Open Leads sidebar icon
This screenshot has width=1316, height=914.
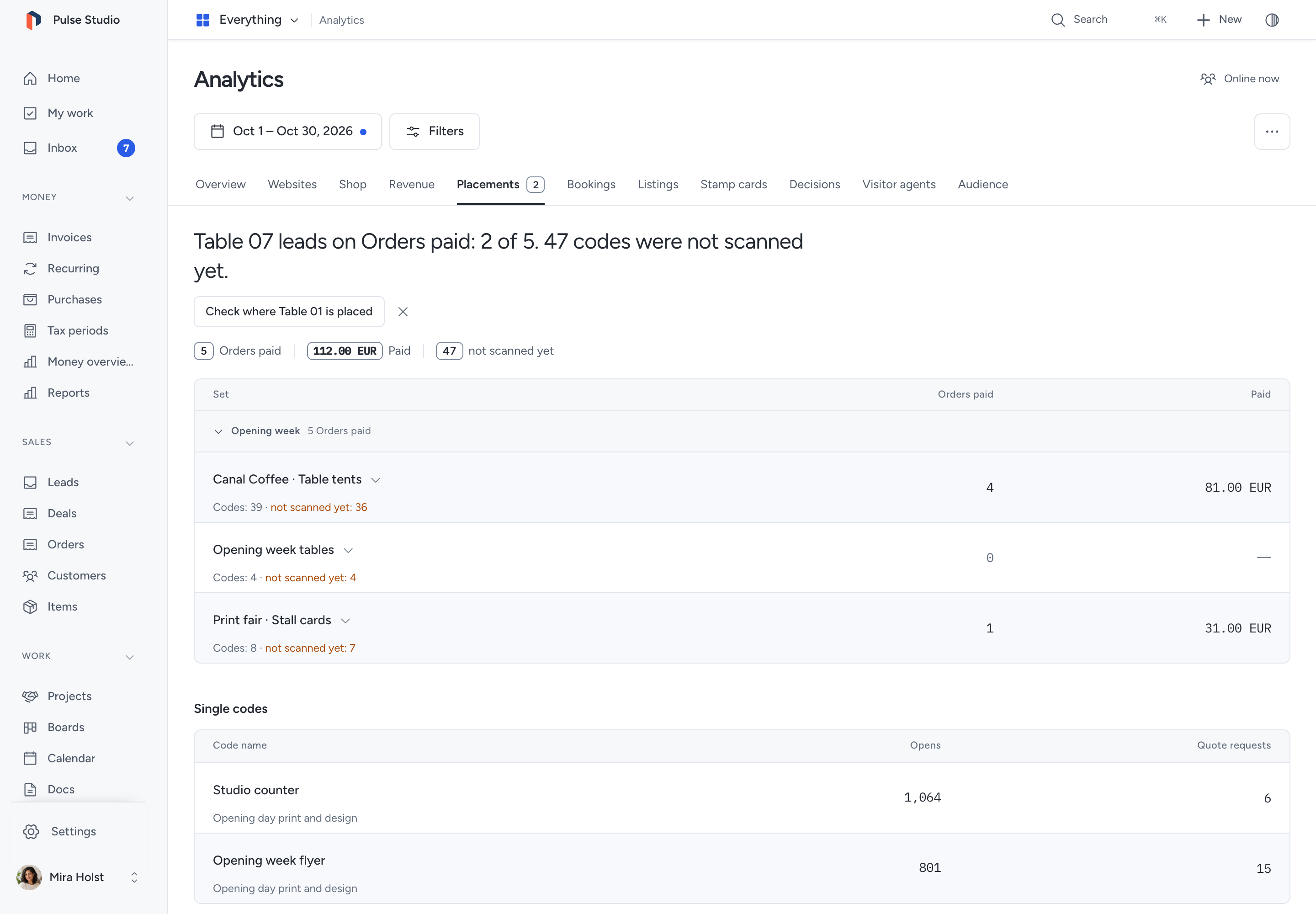click(x=30, y=482)
